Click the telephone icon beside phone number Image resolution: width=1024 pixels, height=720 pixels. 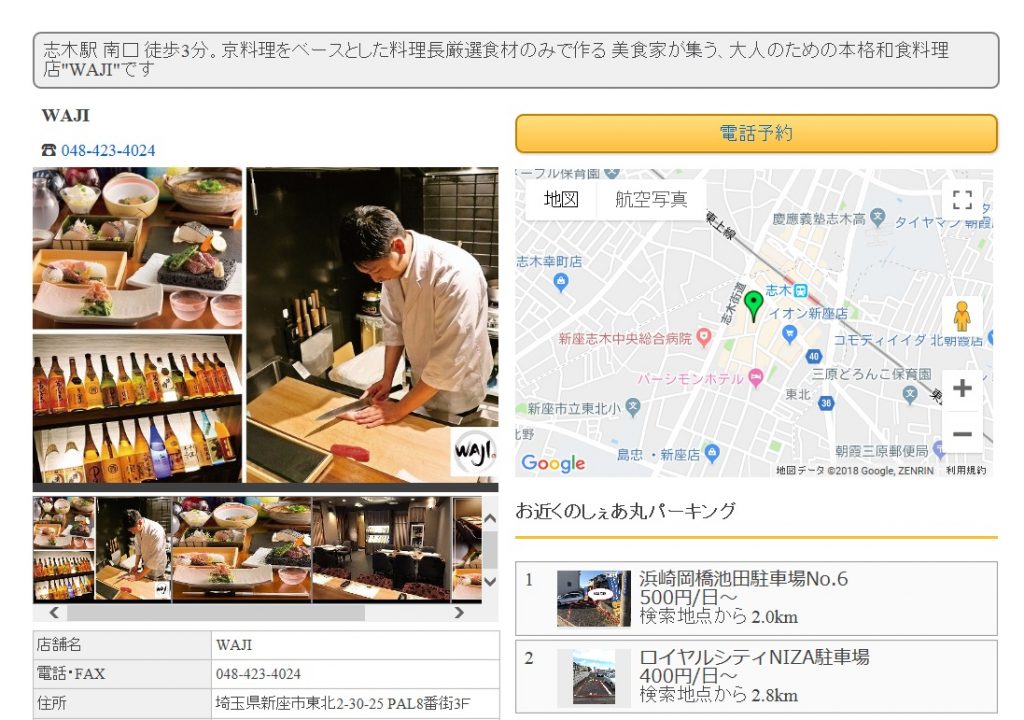pos(49,150)
